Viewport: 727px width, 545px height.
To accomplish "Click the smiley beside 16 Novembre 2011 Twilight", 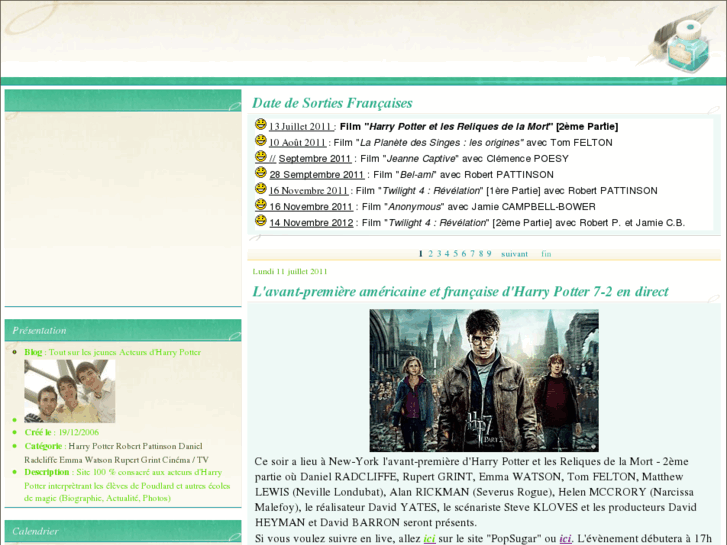I will click(x=261, y=188).
